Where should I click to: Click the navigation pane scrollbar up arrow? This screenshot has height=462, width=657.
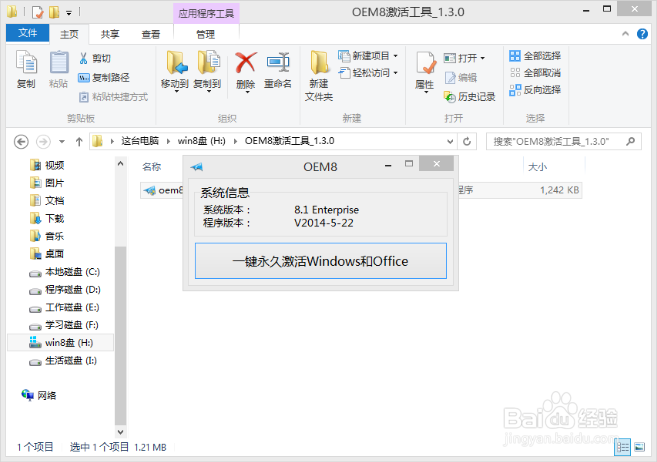coord(121,164)
